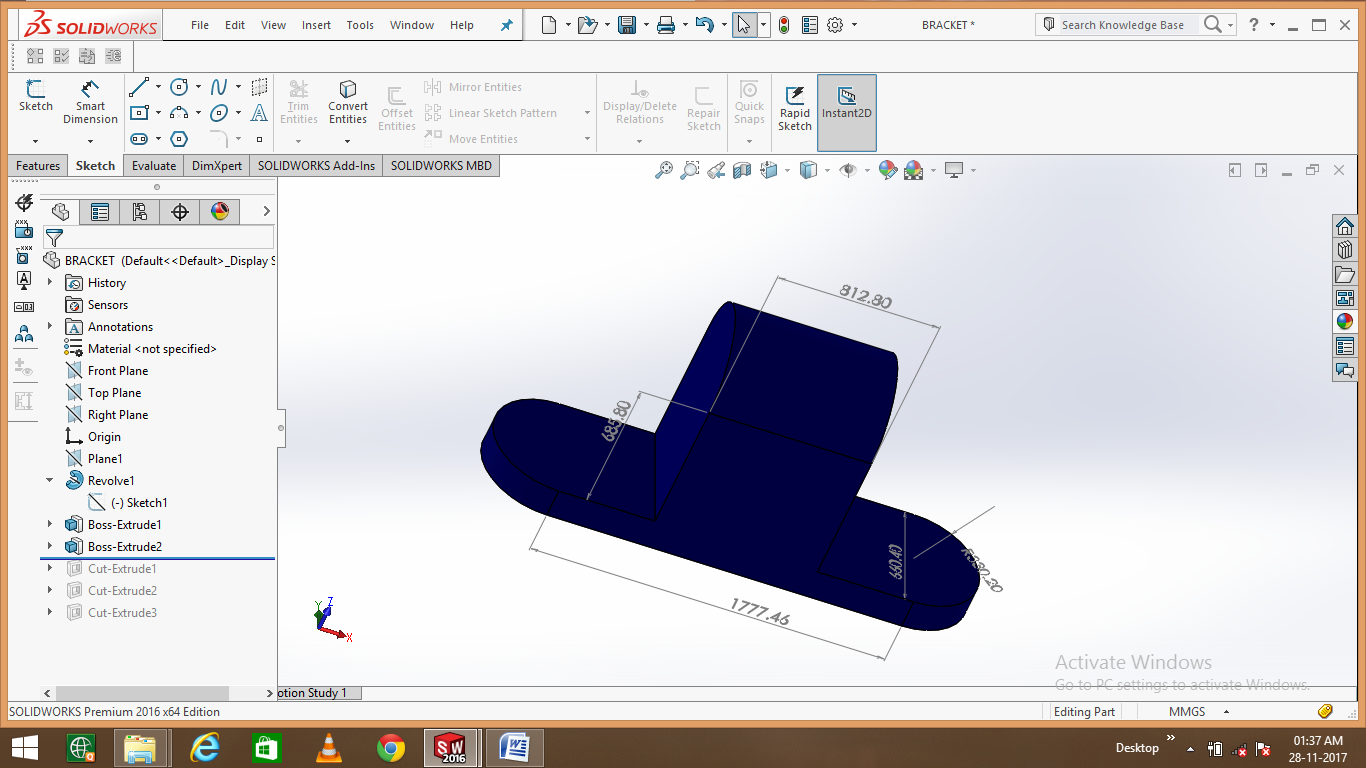Toggle Hide/Show Items in the view toolbar
This screenshot has height=768, width=1366.
849,170
